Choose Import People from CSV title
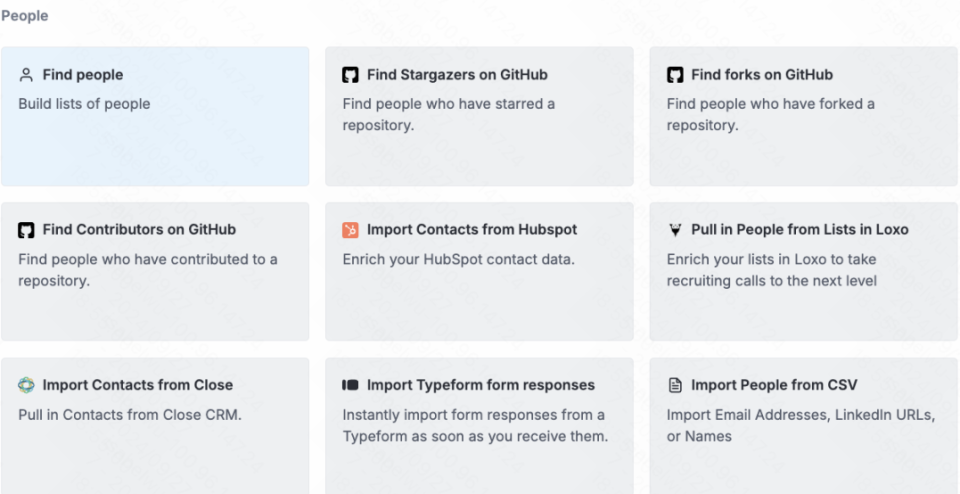 [774, 385]
